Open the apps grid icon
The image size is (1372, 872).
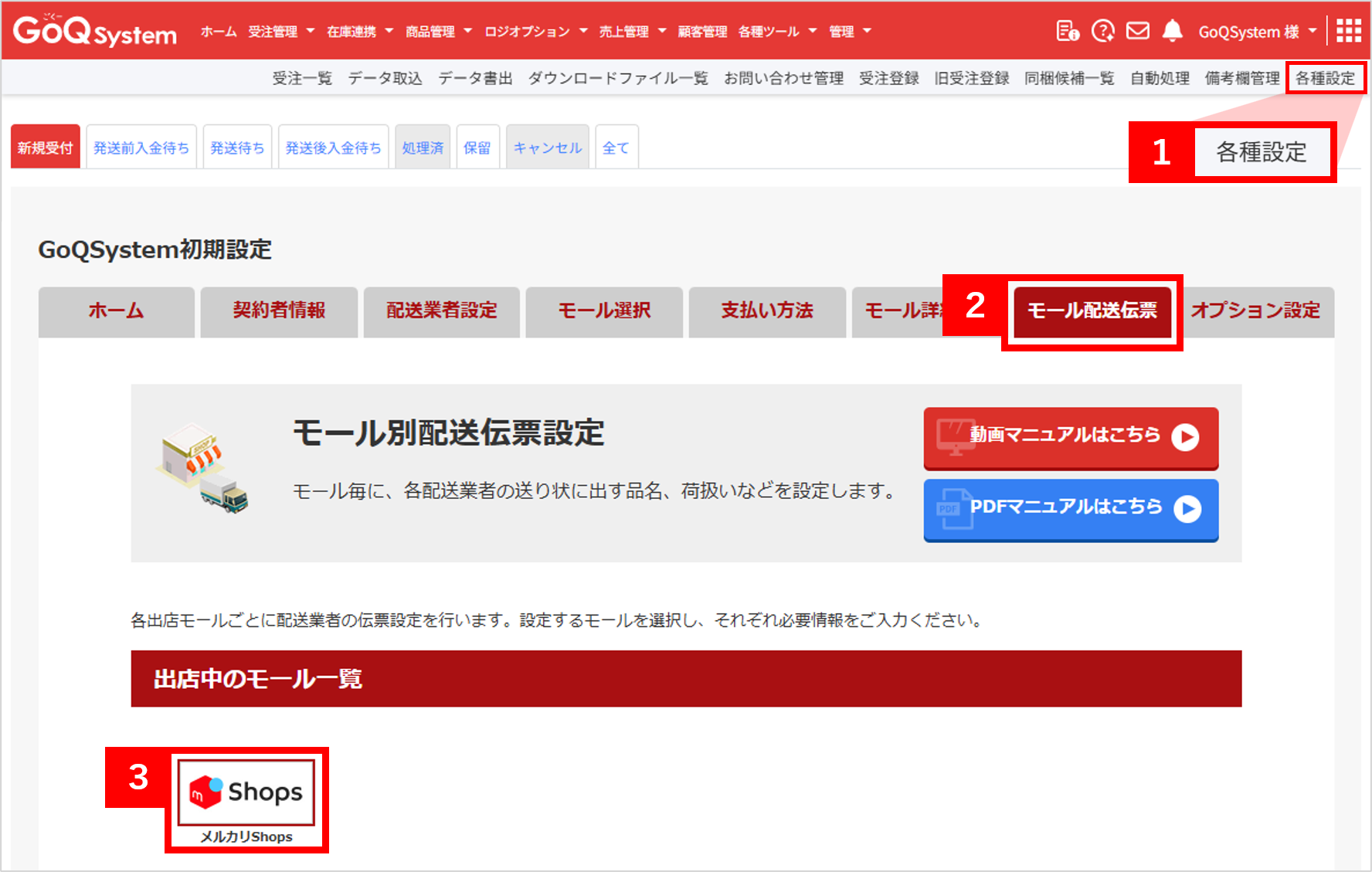click(1348, 31)
